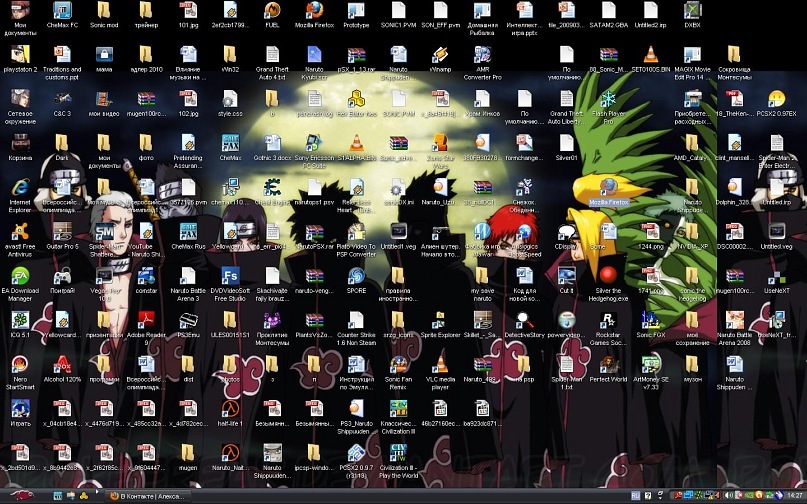Open the FUEL game shortcut
This screenshot has width=807, height=504.
(x=272, y=11)
